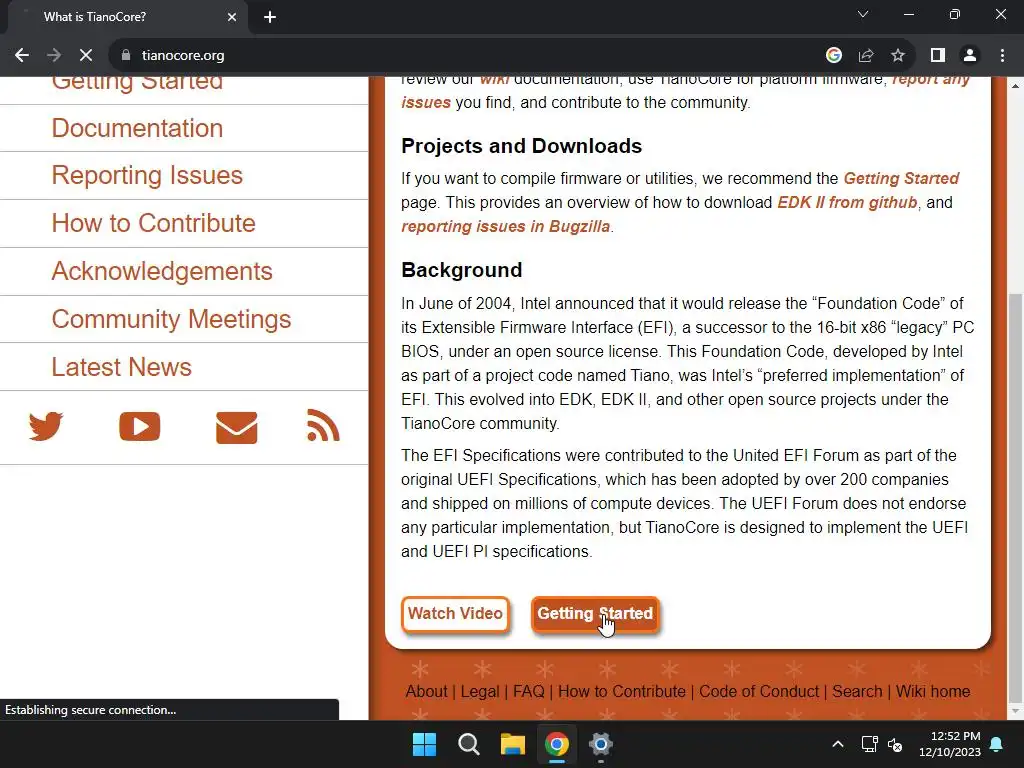Open Latest News in sidebar

pos(121,367)
